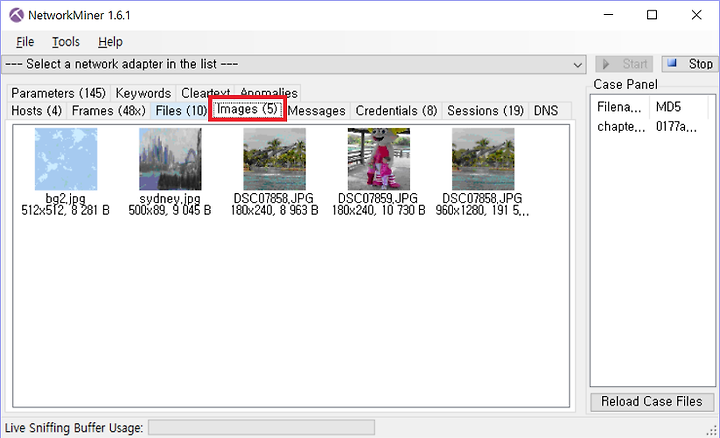Image resolution: width=720 pixels, height=438 pixels.
Task: Click the Reload Case Files button
Action: click(652, 402)
